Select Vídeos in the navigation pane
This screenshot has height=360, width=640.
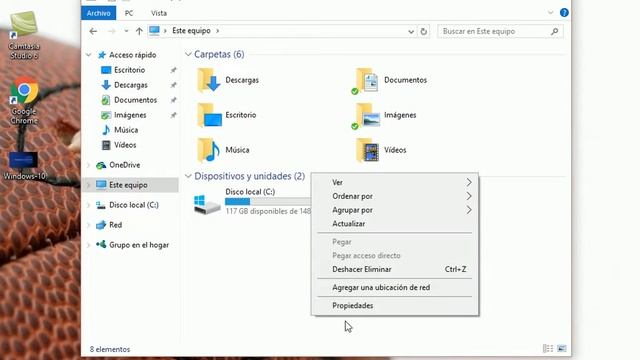click(125, 145)
